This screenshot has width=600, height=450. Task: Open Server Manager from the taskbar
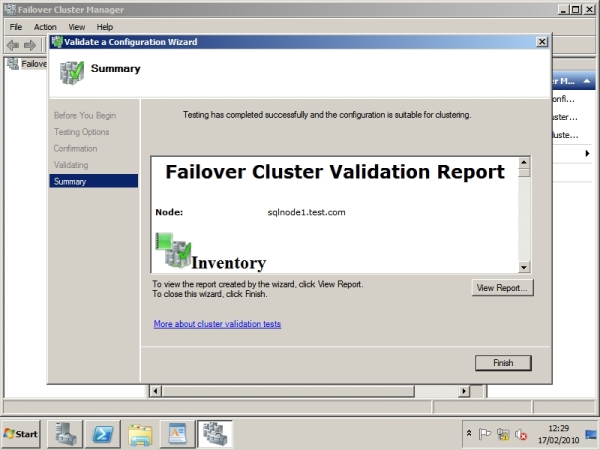coord(65,434)
